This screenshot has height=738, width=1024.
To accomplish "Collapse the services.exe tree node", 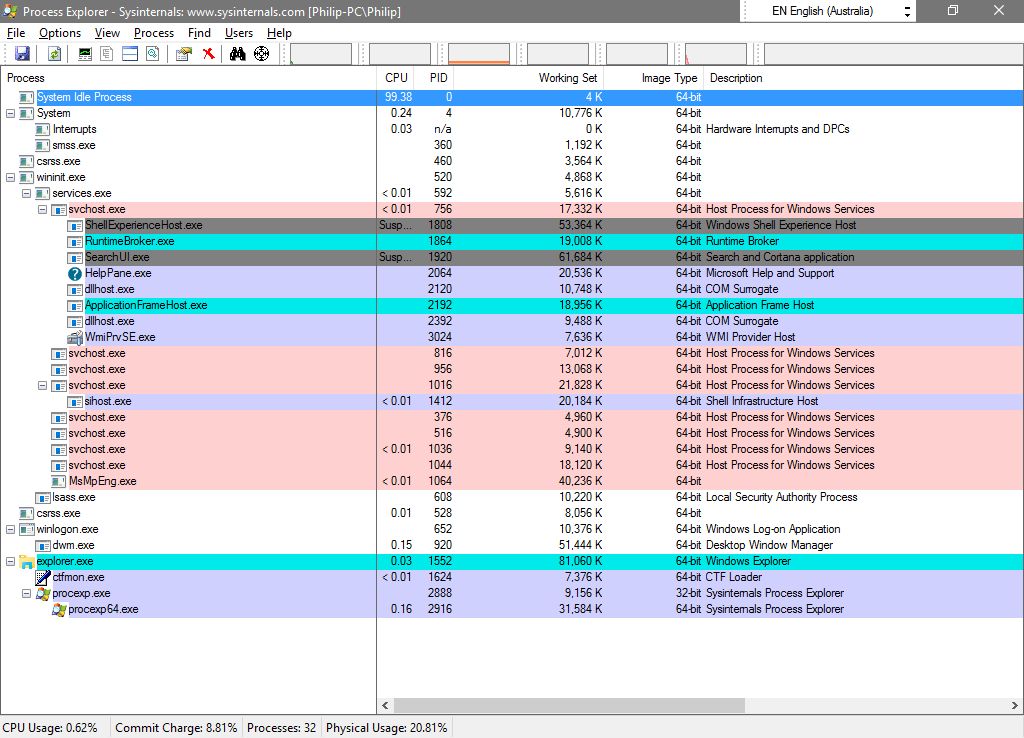I will [26, 193].
